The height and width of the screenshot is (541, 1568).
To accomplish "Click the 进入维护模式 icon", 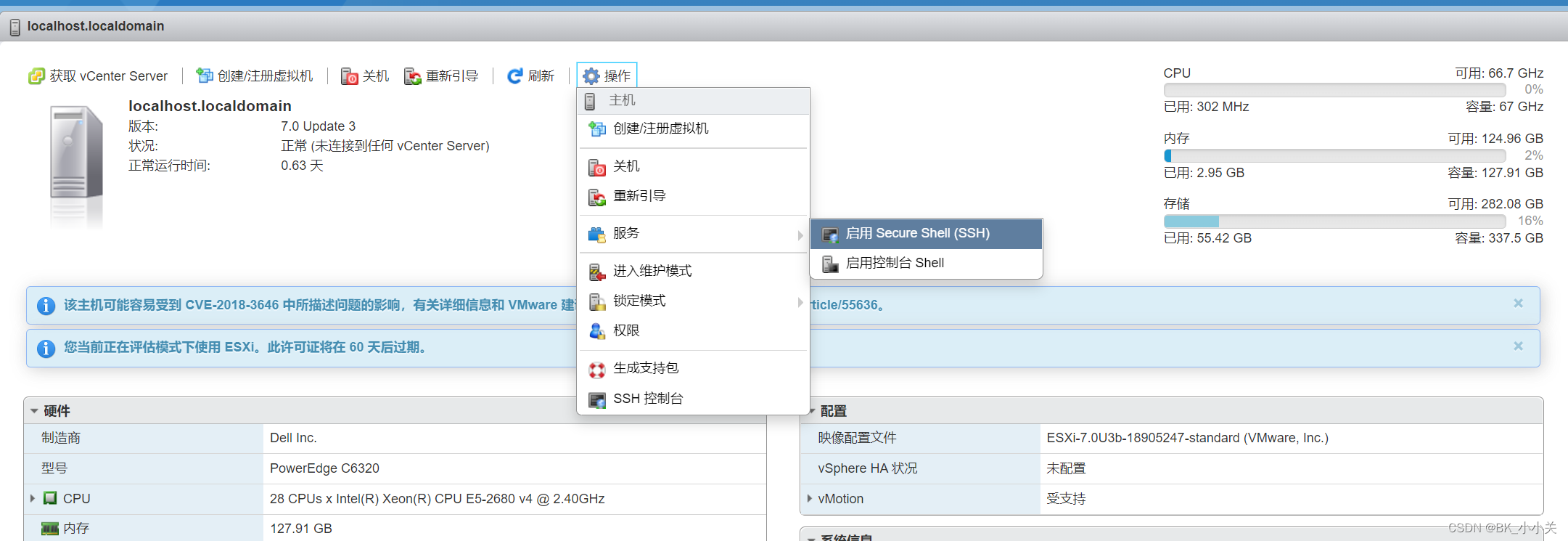I will [597, 272].
